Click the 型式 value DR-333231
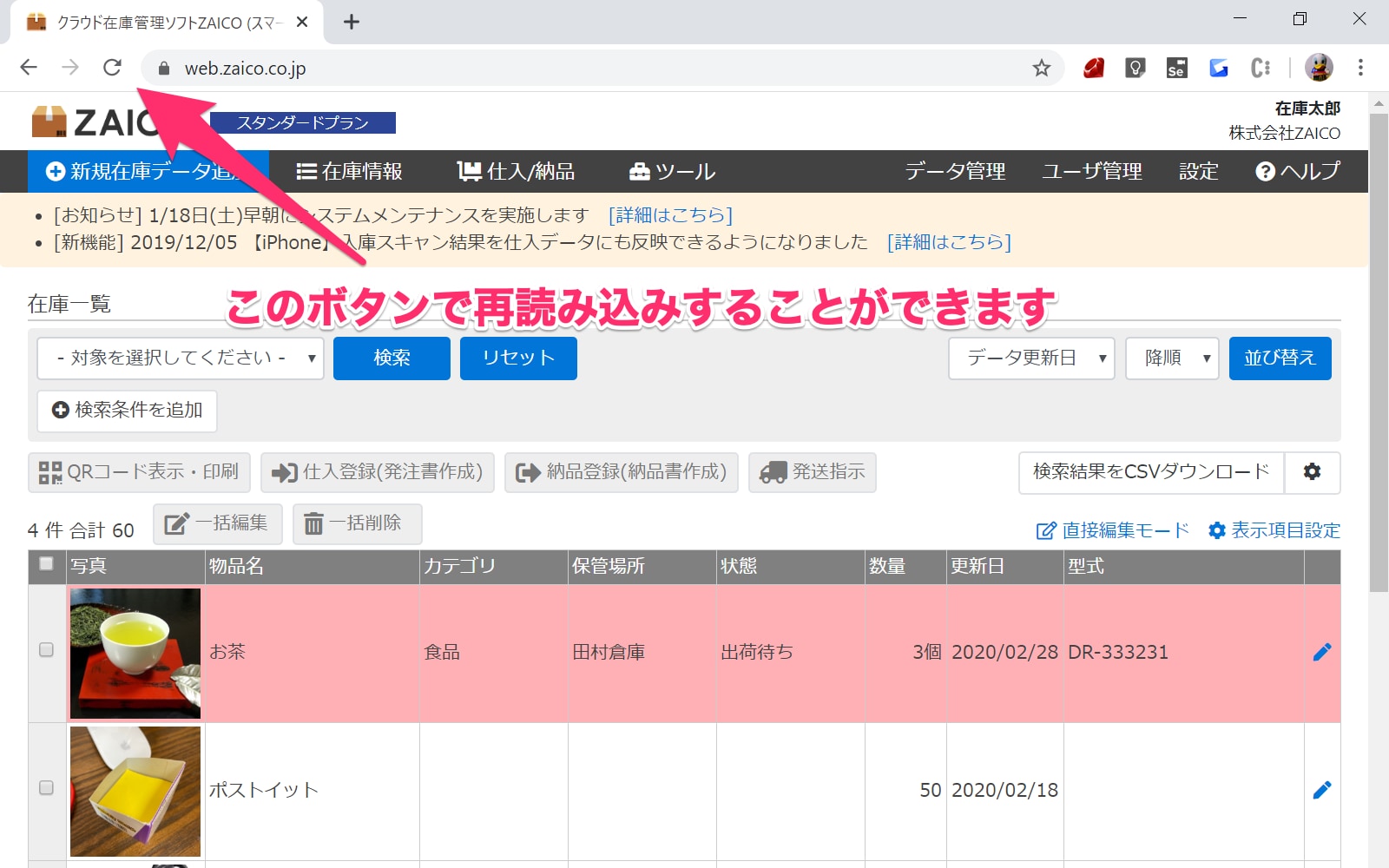 (x=1118, y=652)
